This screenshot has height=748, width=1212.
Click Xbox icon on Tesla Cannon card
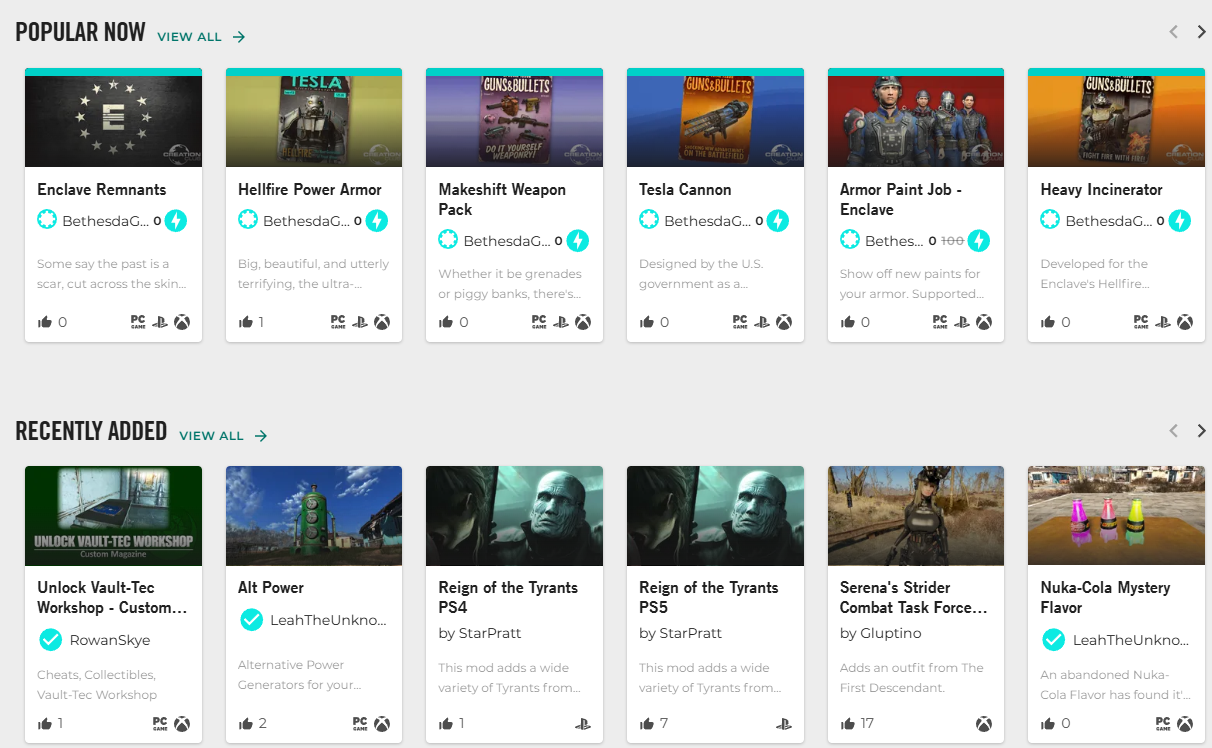click(x=784, y=322)
